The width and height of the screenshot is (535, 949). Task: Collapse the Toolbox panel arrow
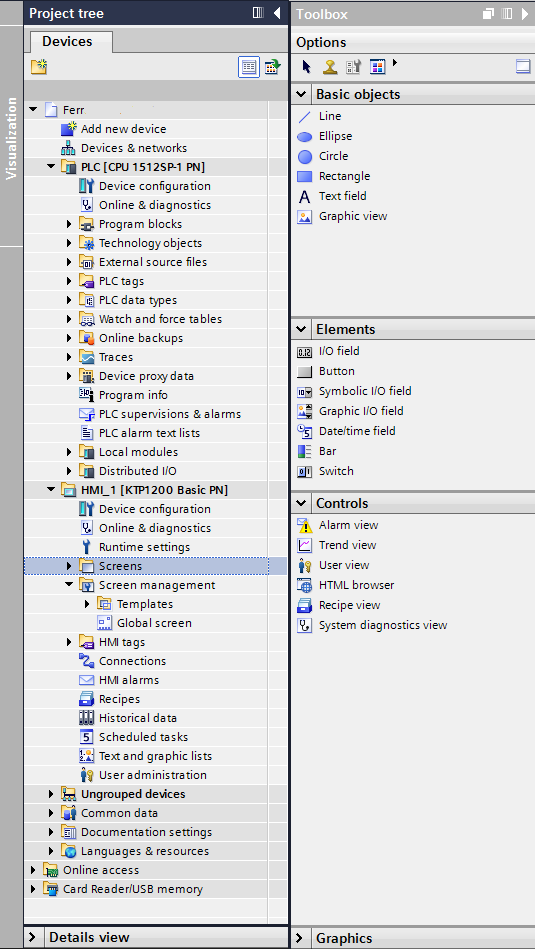525,13
